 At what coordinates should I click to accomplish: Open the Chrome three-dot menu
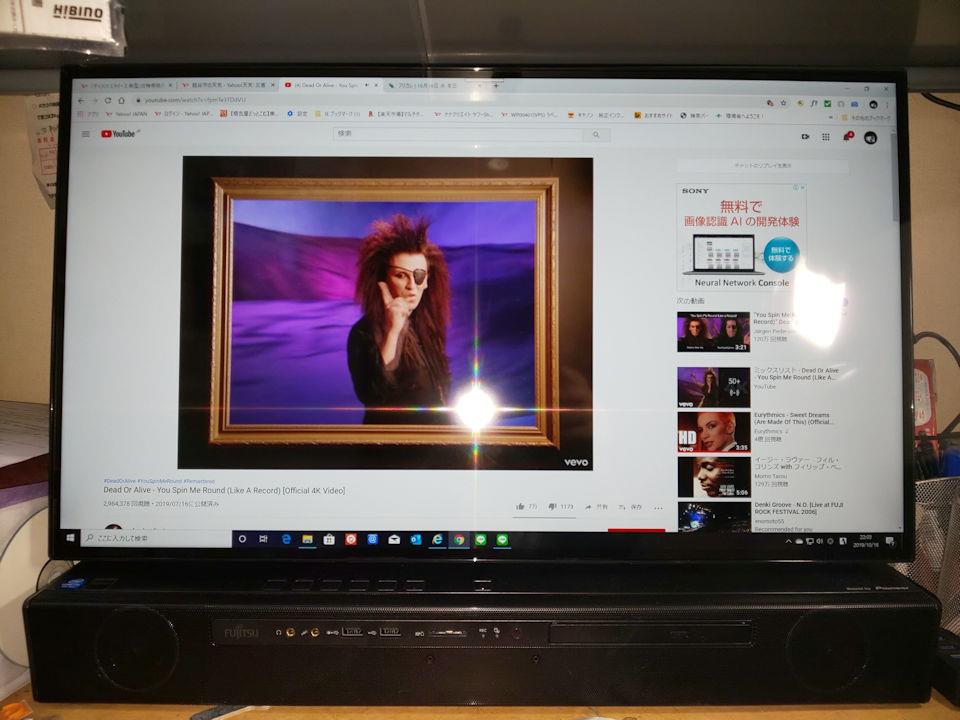[887, 105]
